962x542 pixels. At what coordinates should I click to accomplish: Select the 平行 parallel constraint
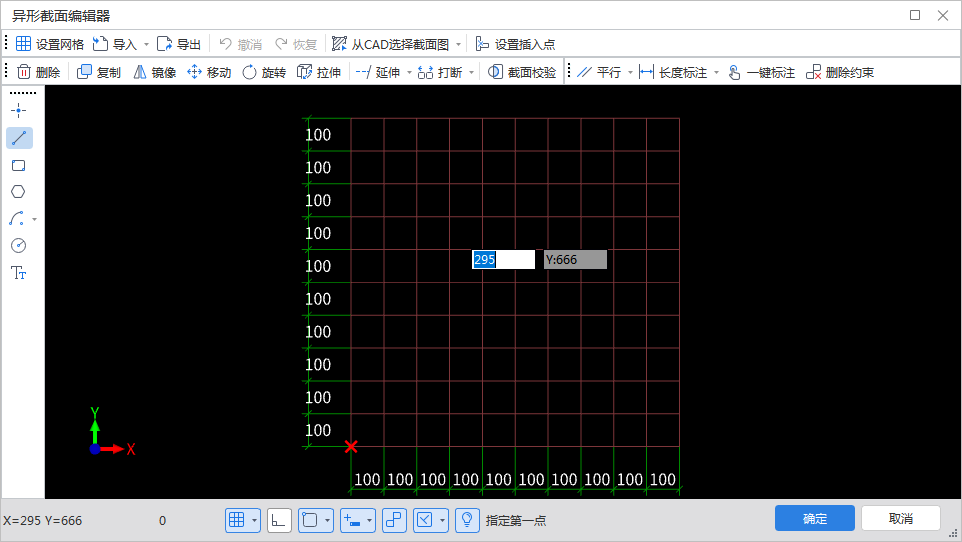(599, 72)
